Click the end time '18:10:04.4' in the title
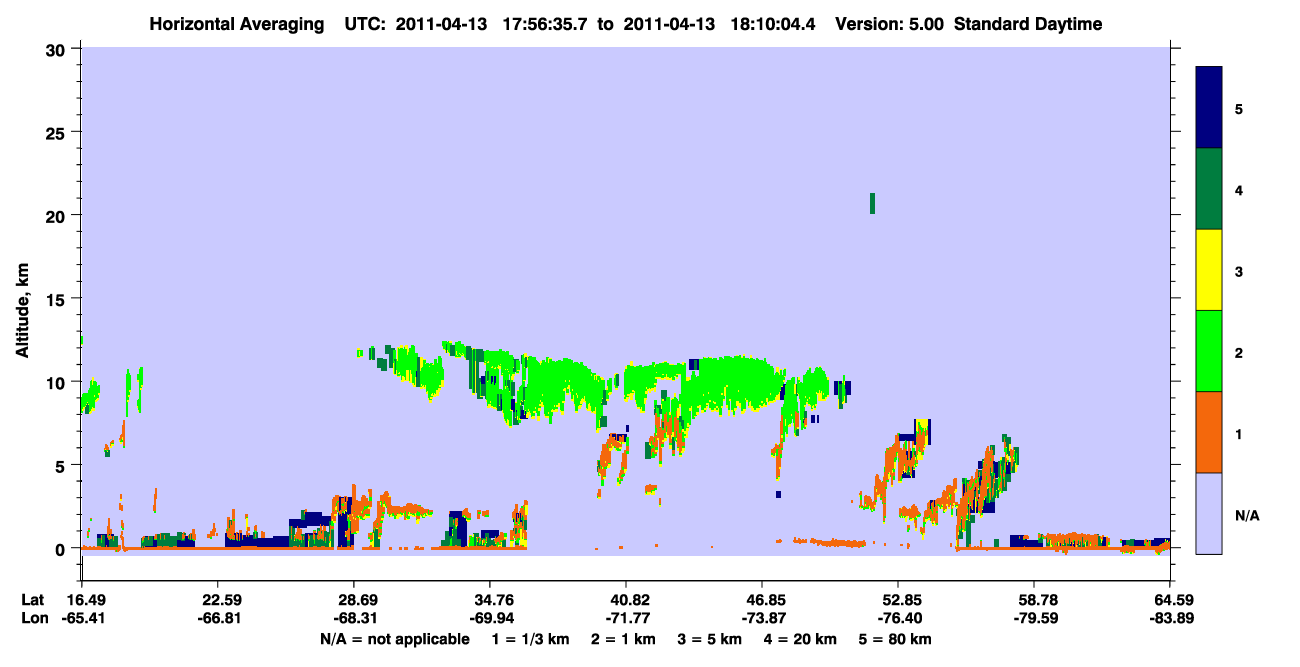Image resolution: width=1300 pixels, height=667 pixels. tap(771, 24)
